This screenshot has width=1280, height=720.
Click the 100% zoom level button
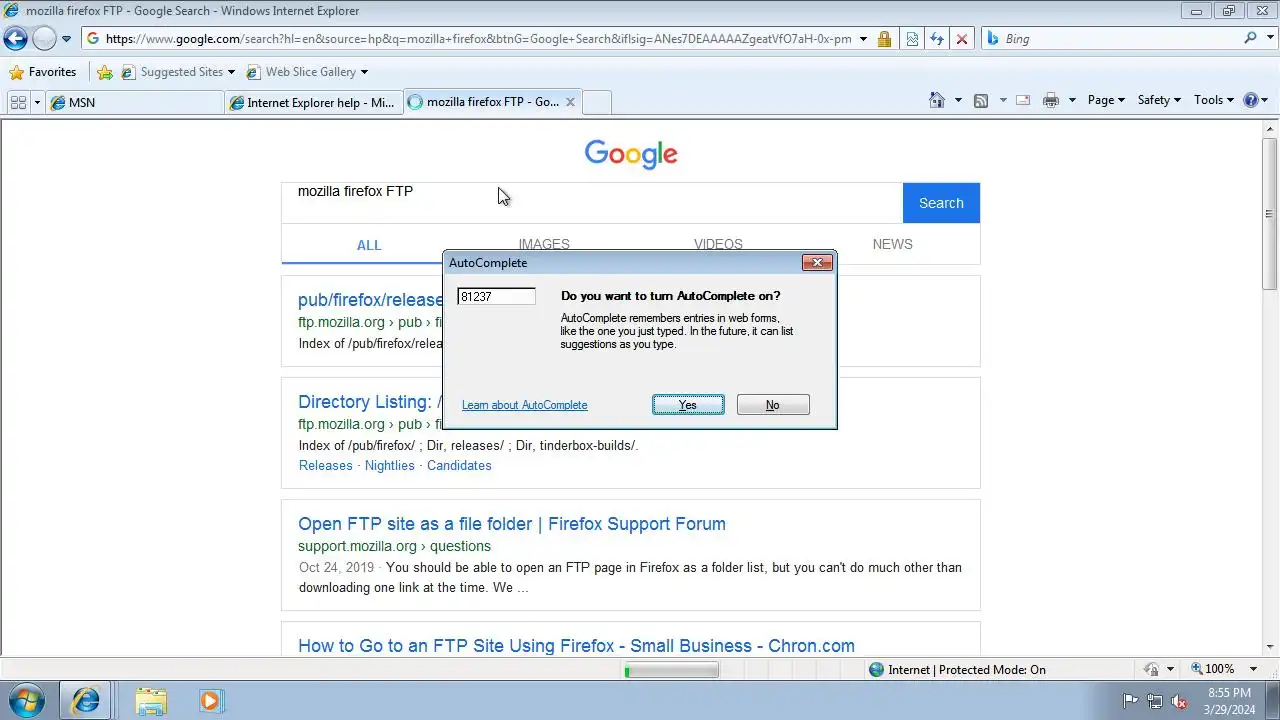click(x=1212, y=669)
